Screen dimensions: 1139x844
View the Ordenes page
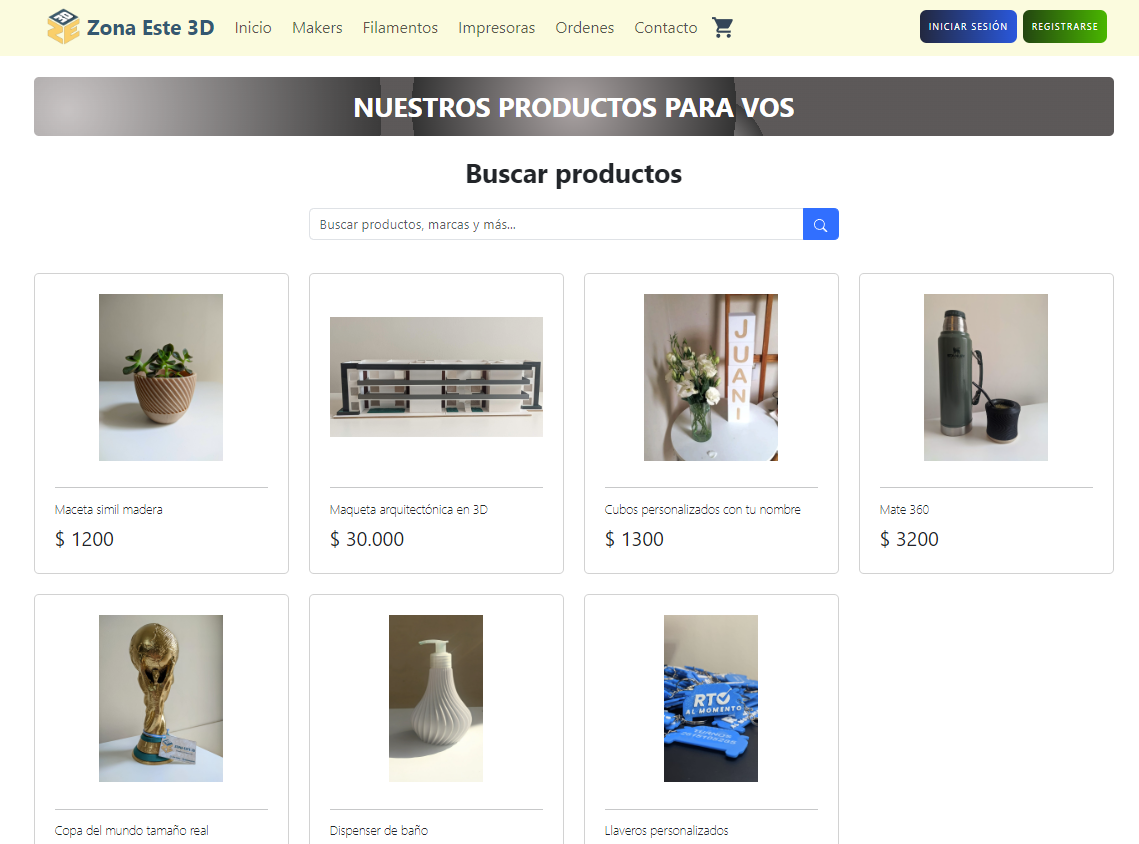584,28
